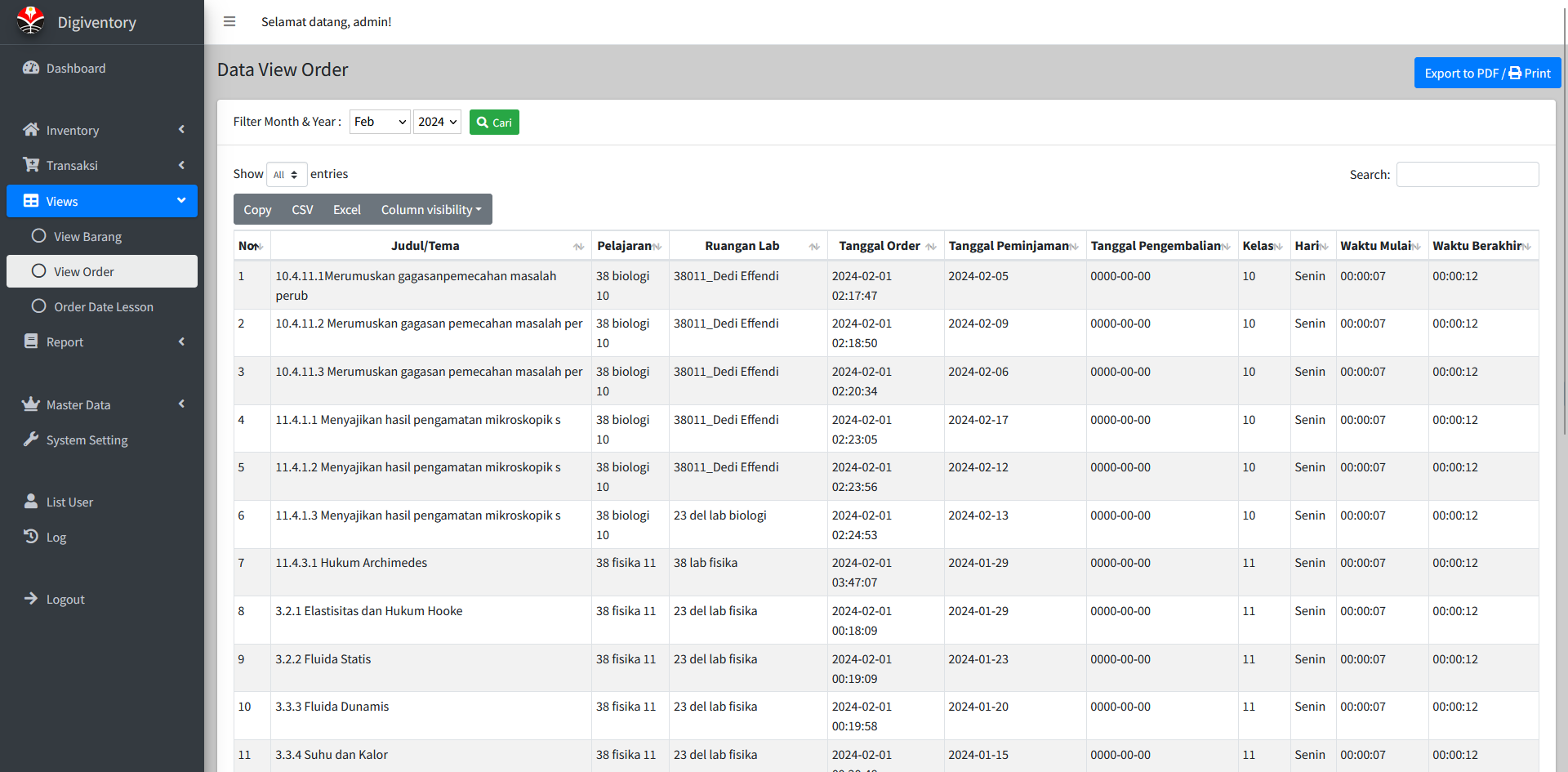Click the Transaksi cart icon
Screen dimensions: 1568x772
point(31,165)
